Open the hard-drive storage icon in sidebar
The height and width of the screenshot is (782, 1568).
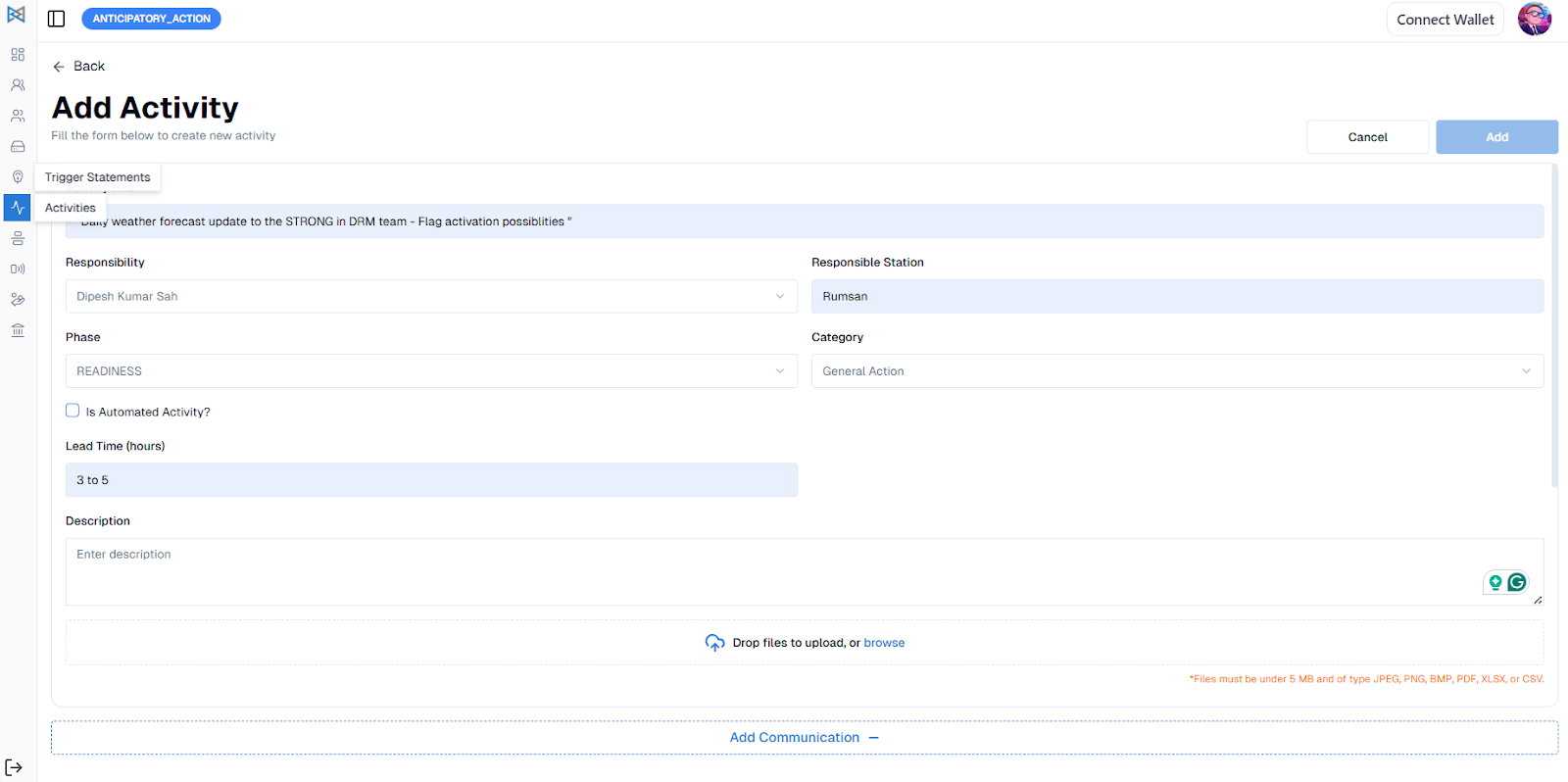click(x=18, y=146)
